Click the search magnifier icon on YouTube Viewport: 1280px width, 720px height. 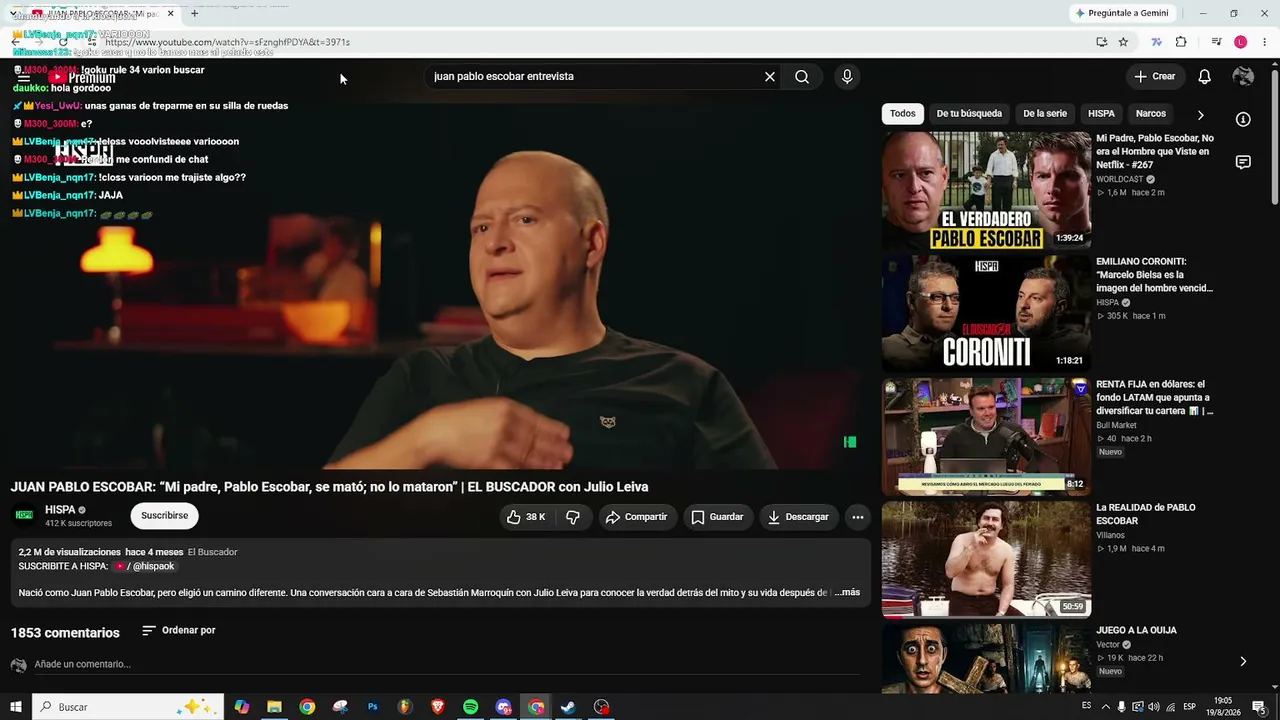(802, 77)
